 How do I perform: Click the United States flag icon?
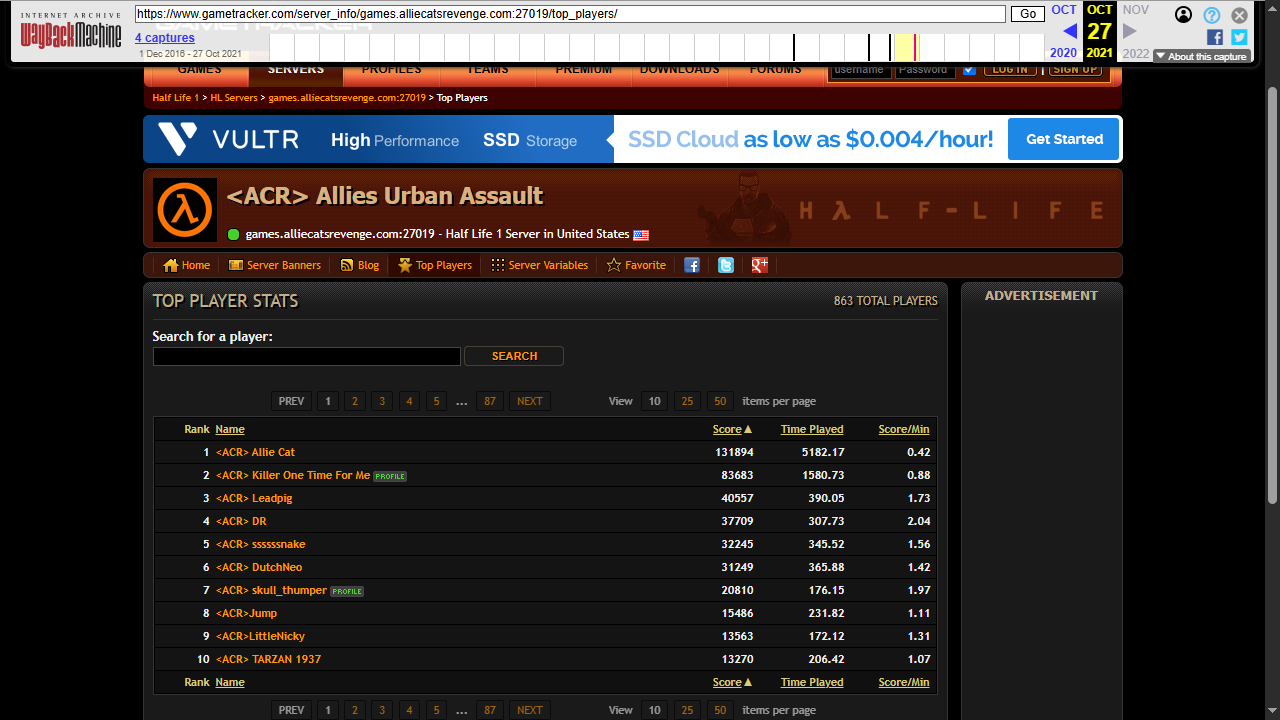coord(641,235)
